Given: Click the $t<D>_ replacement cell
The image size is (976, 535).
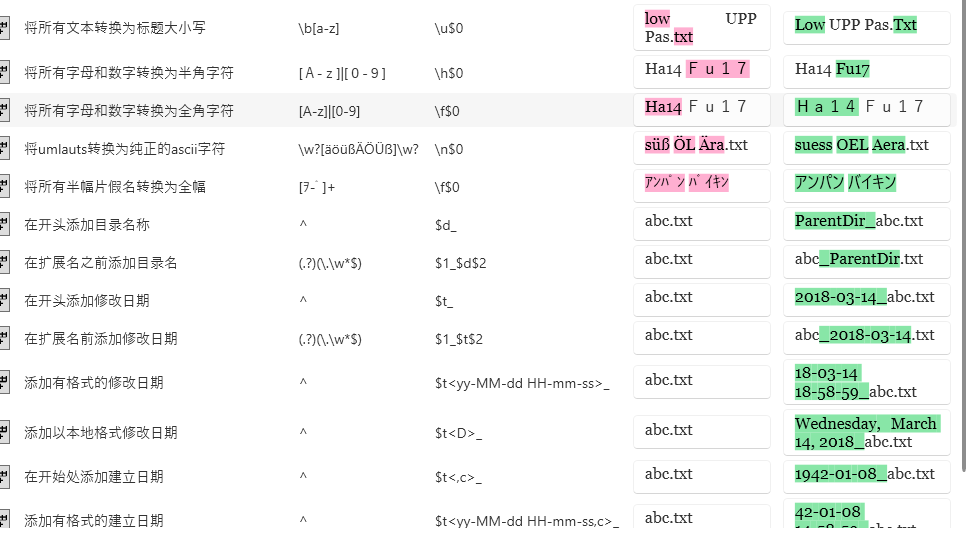Looking at the screenshot, I should 458,433.
